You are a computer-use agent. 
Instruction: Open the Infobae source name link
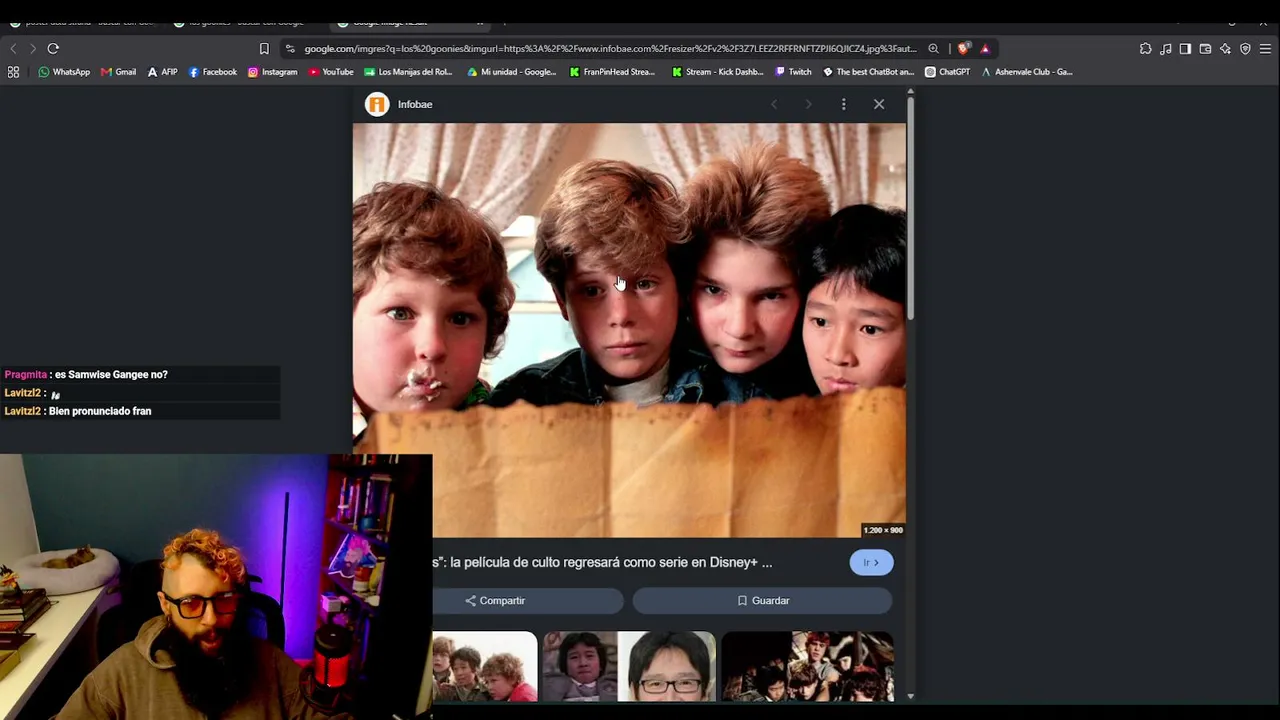pyautogui.click(x=415, y=104)
